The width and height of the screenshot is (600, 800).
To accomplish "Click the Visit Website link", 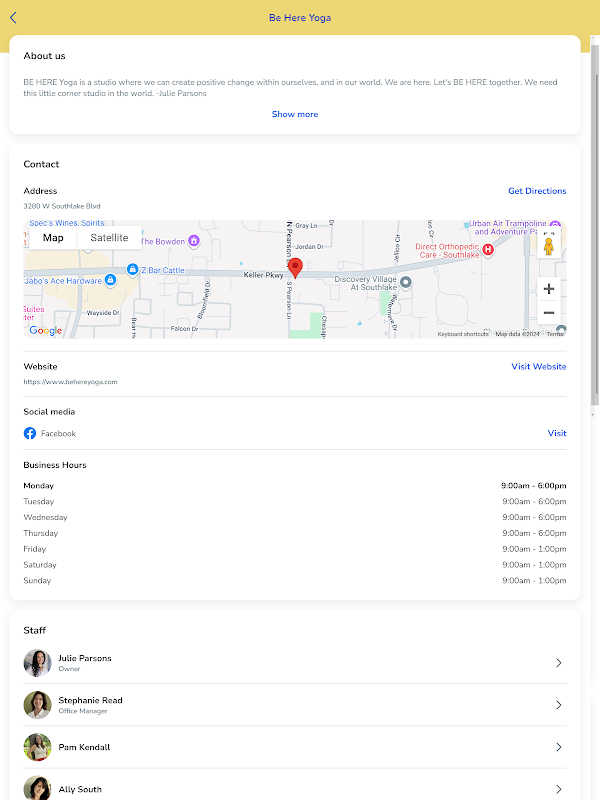I will tap(539, 366).
